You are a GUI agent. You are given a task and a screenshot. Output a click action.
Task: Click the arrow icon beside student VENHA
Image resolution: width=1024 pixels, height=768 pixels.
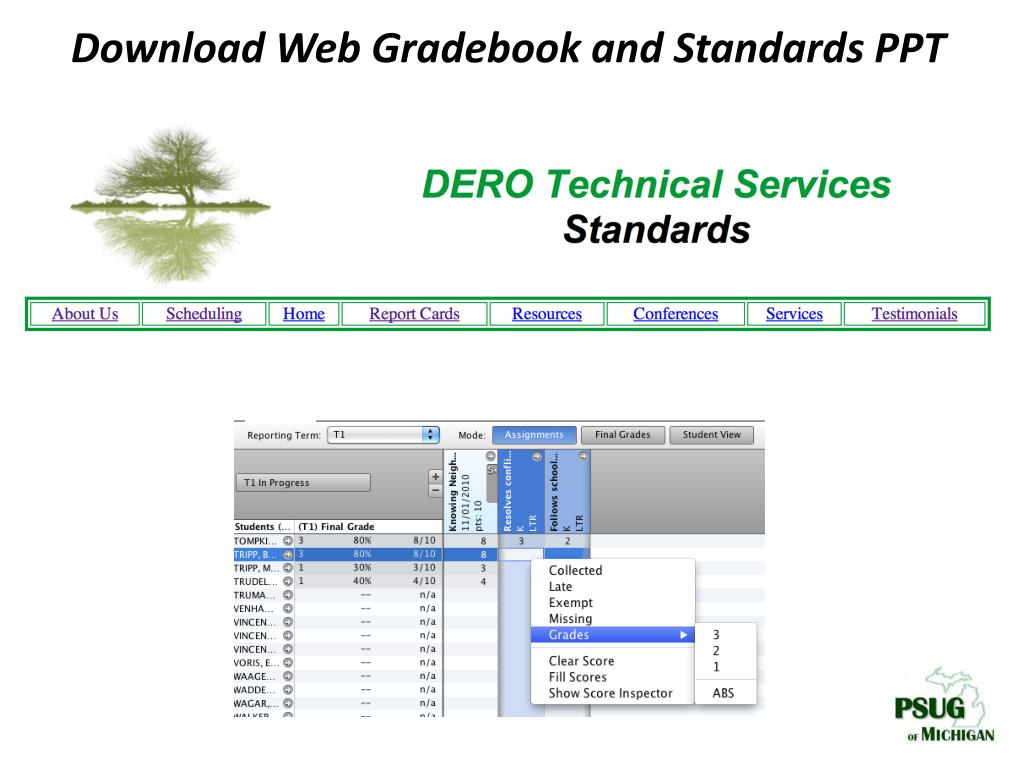click(288, 609)
